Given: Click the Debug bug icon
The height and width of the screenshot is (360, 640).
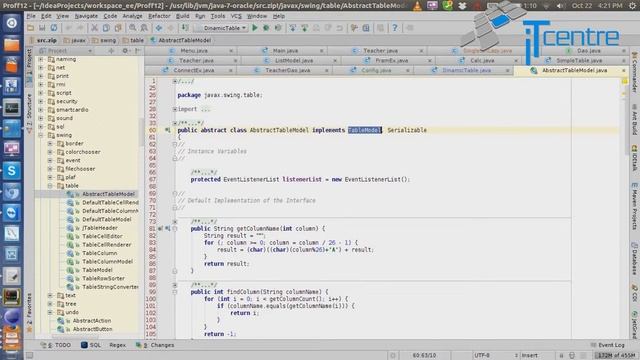Looking at the screenshot, I should (266, 28).
